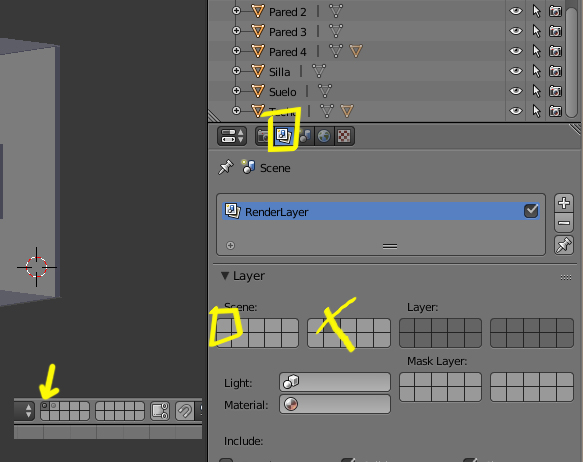Select the RenderLayer list entry
The image size is (583, 462).
(380, 211)
